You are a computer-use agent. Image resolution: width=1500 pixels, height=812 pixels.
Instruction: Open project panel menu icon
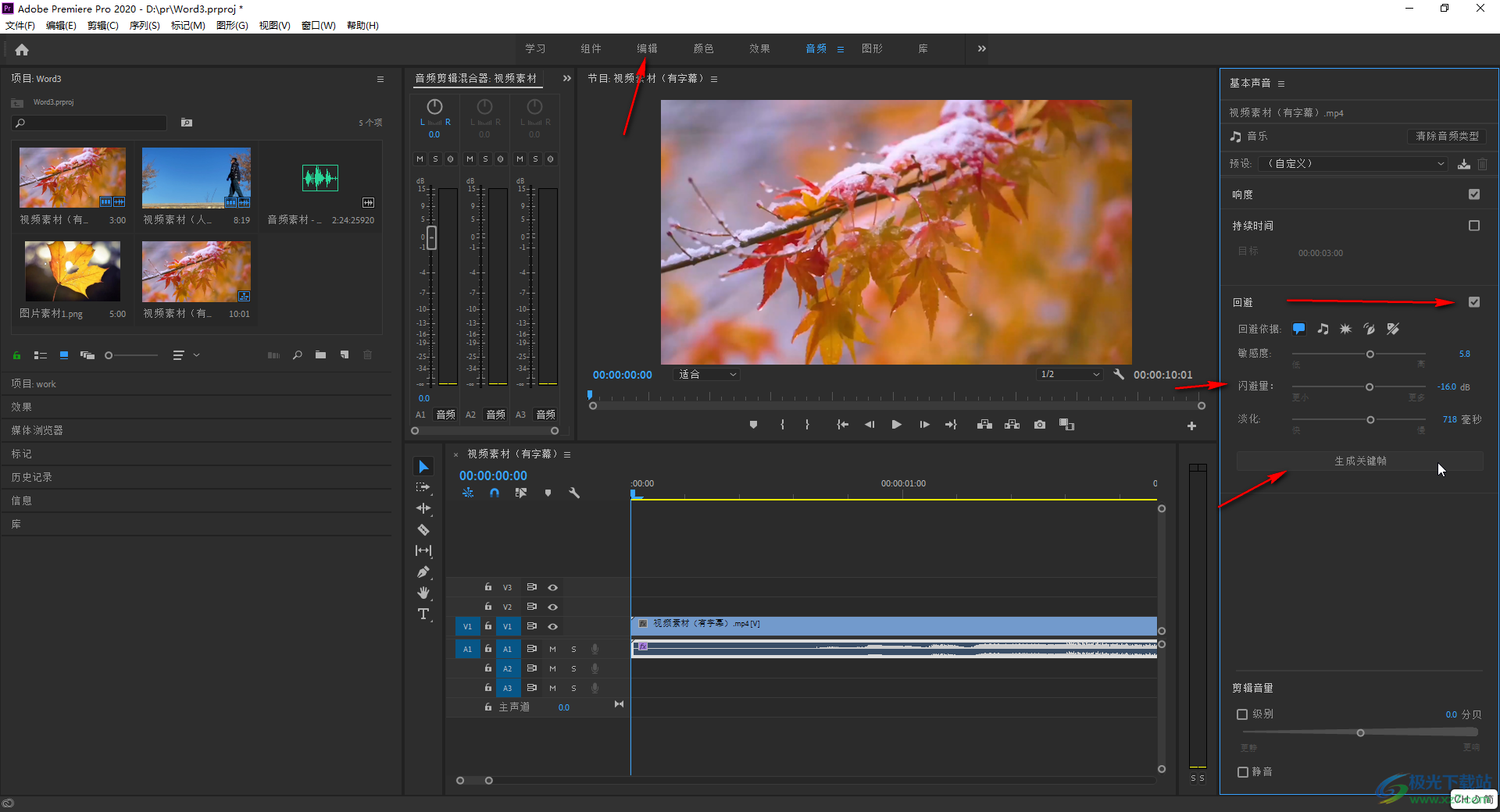pos(380,79)
